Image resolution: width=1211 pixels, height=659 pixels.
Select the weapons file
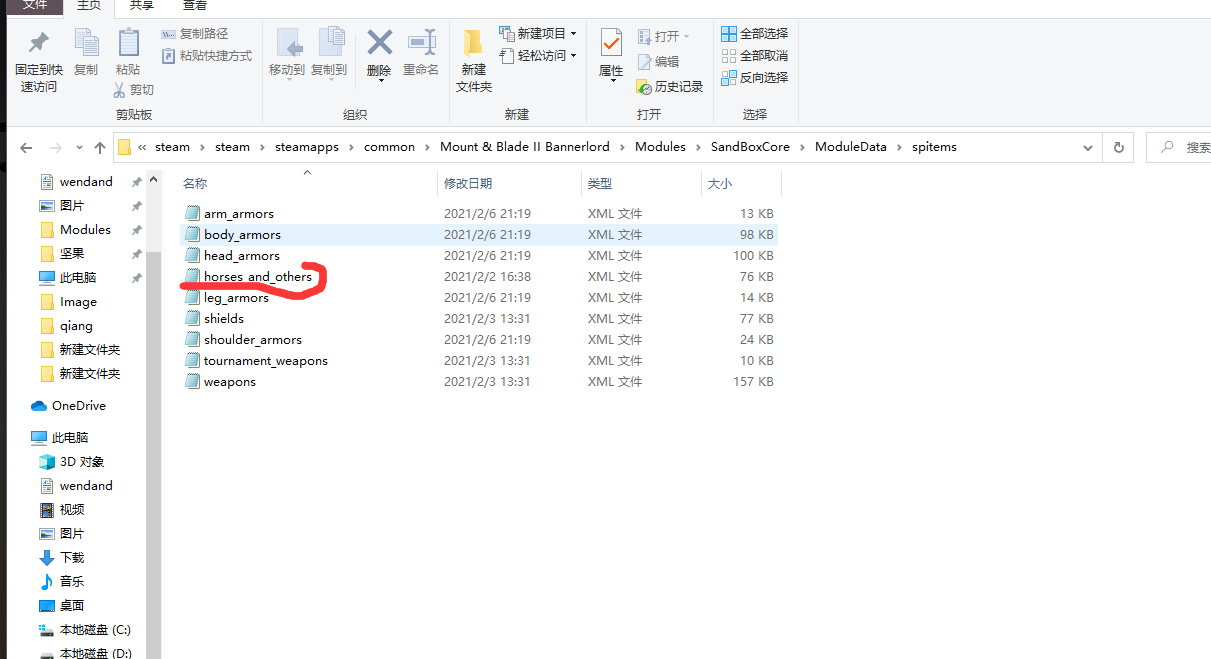(478, 381)
